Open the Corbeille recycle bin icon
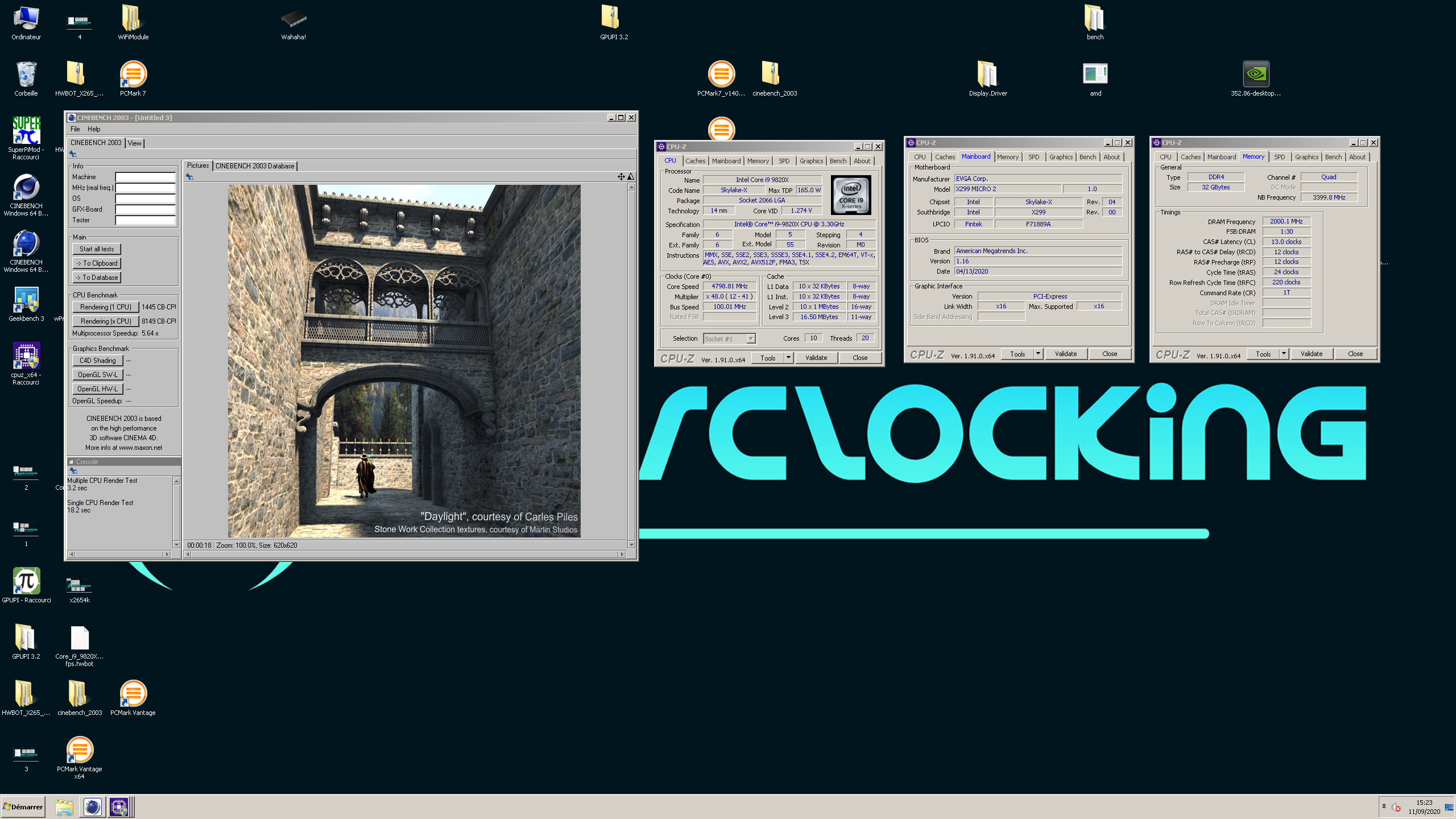Screen dimensions: 1456x819 26,79
